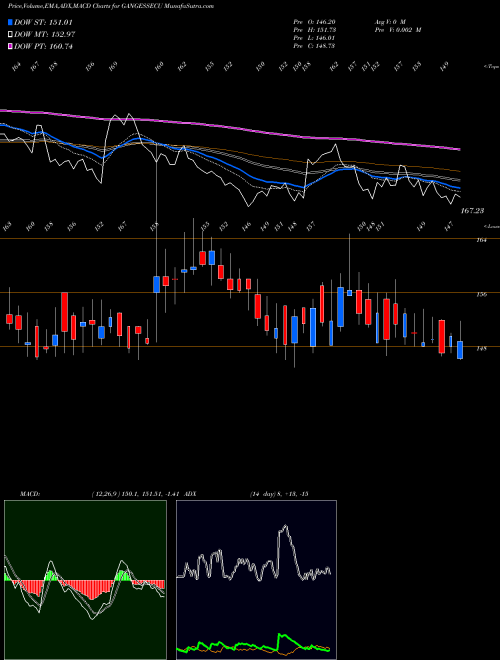The height and width of the screenshot is (660, 500).
Task: Click the 156 price axis label
Action: point(482,294)
